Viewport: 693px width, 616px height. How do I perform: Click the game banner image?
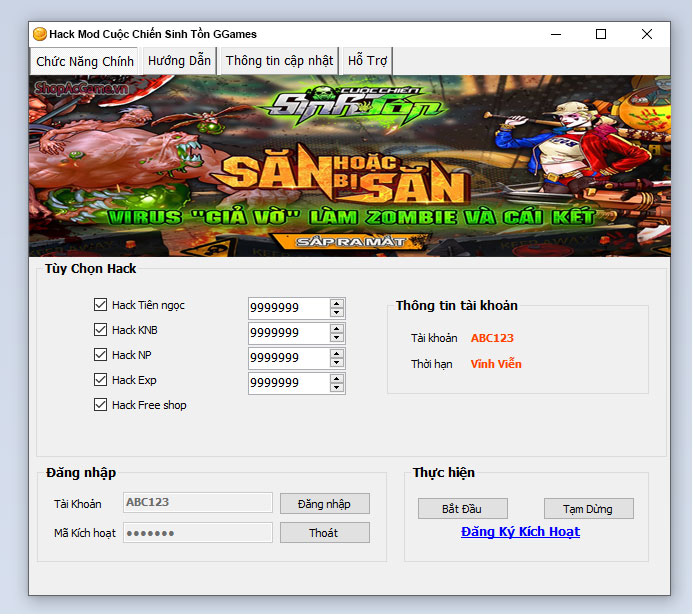coord(350,166)
